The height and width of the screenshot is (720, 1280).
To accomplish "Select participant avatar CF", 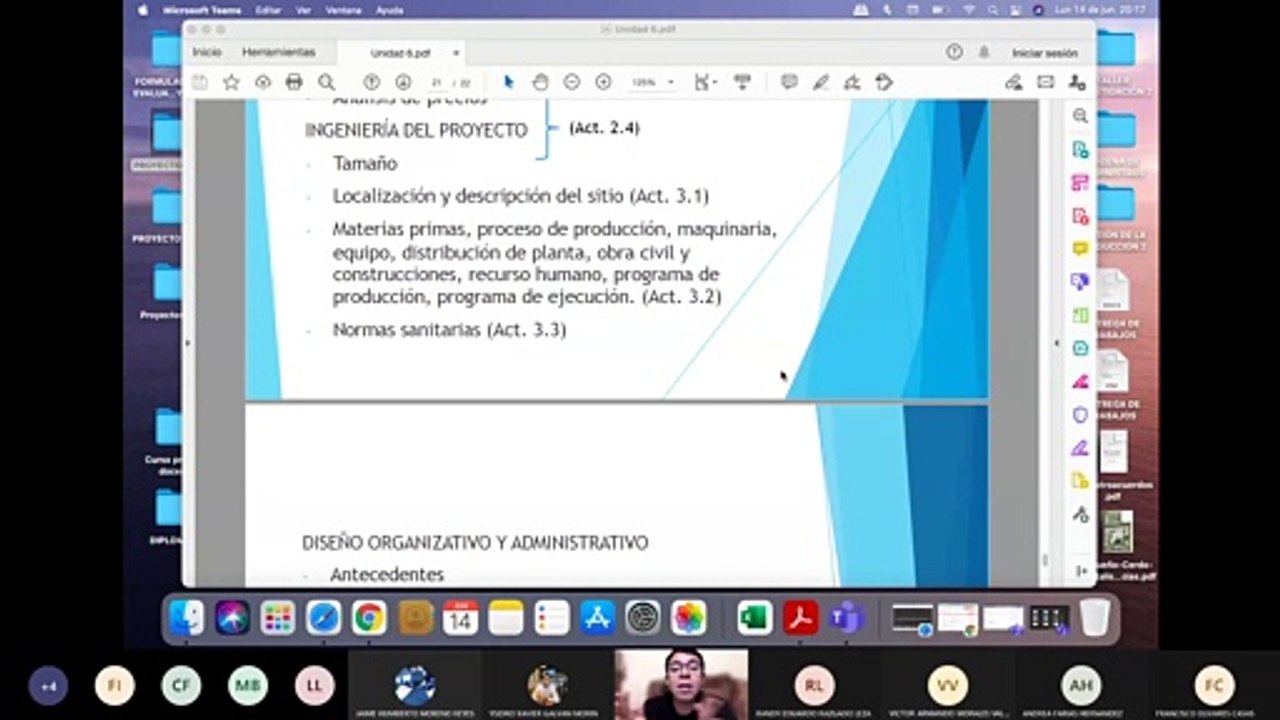I will 181,686.
